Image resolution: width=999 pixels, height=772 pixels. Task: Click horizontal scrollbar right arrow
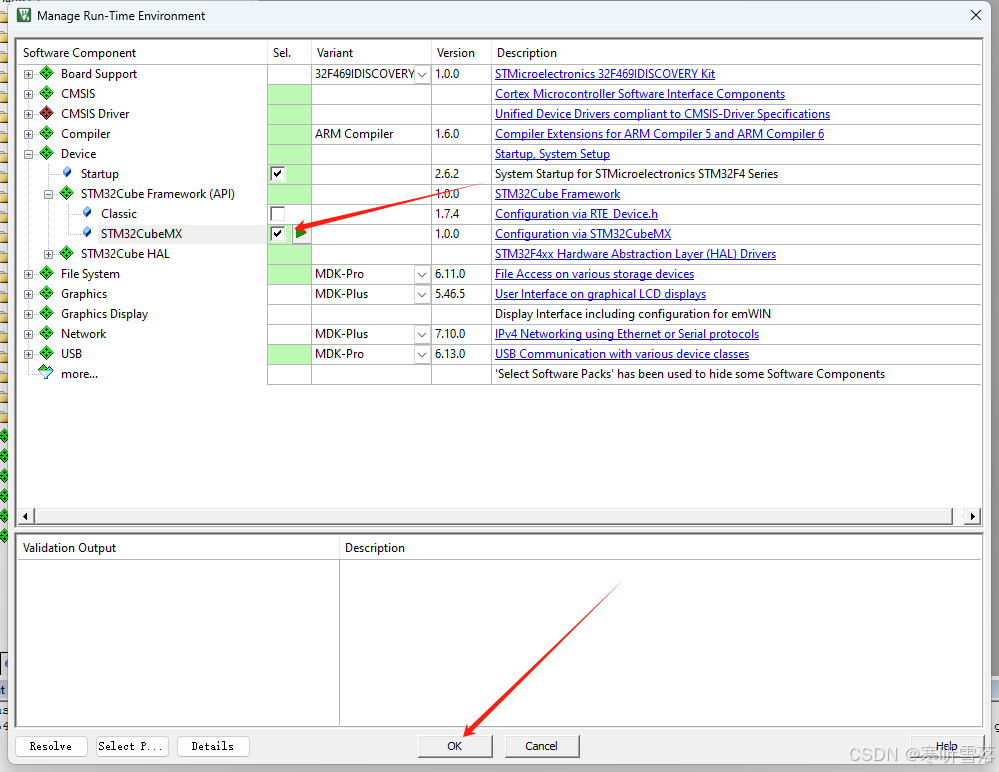(972, 516)
